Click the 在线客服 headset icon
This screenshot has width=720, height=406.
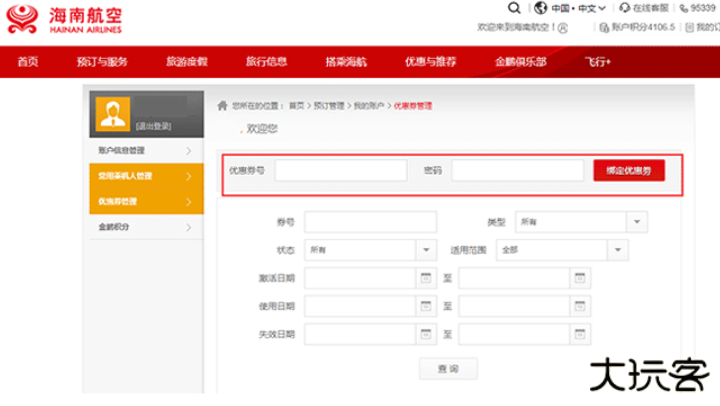point(625,8)
